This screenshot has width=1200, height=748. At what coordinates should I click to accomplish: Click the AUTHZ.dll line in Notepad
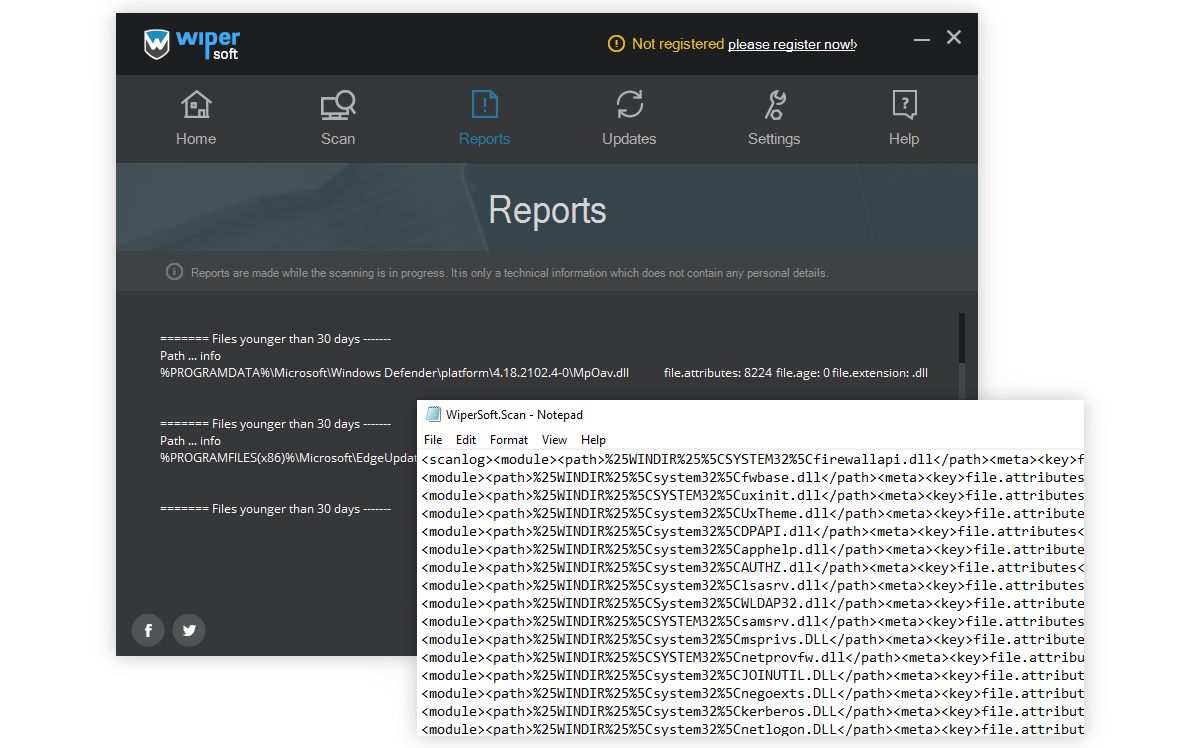(752, 568)
